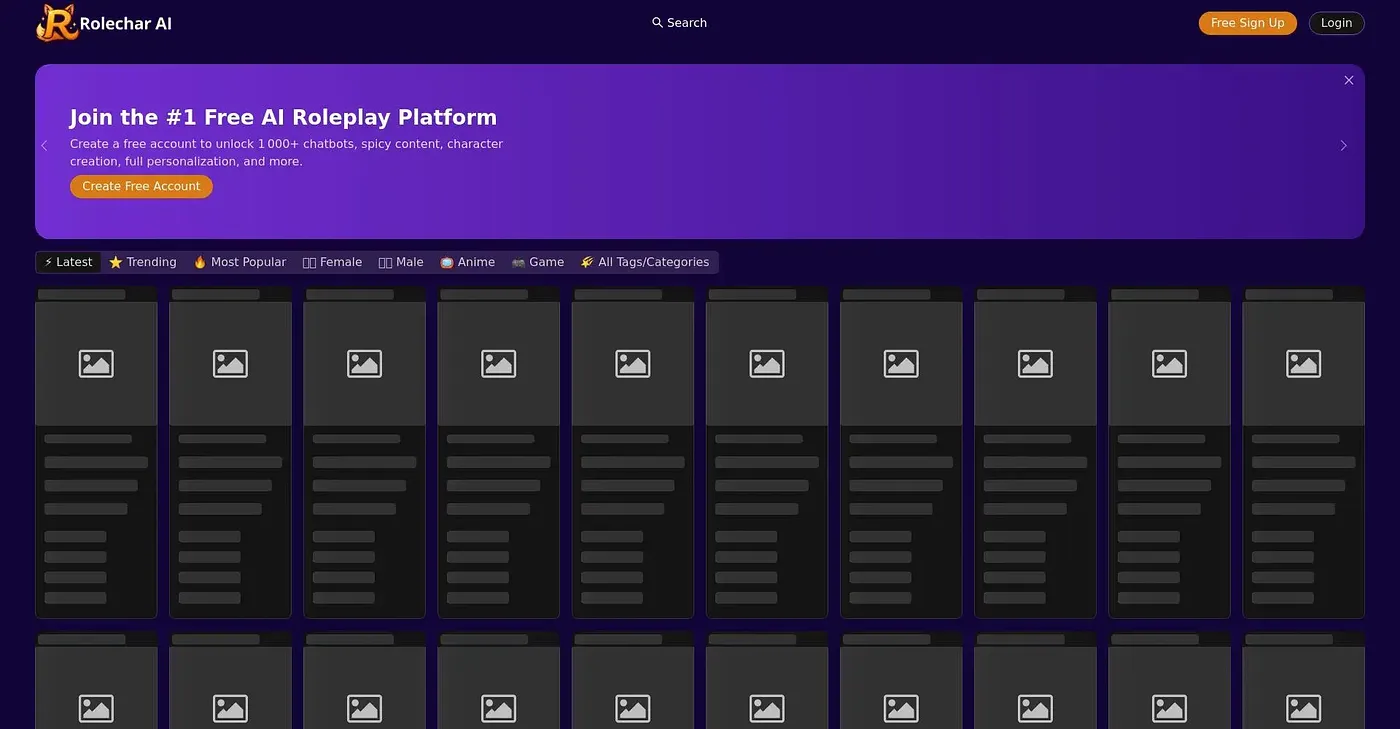Switch to the Trending tab
Viewport: 1400px width, 729px height.
pos(143,262)
